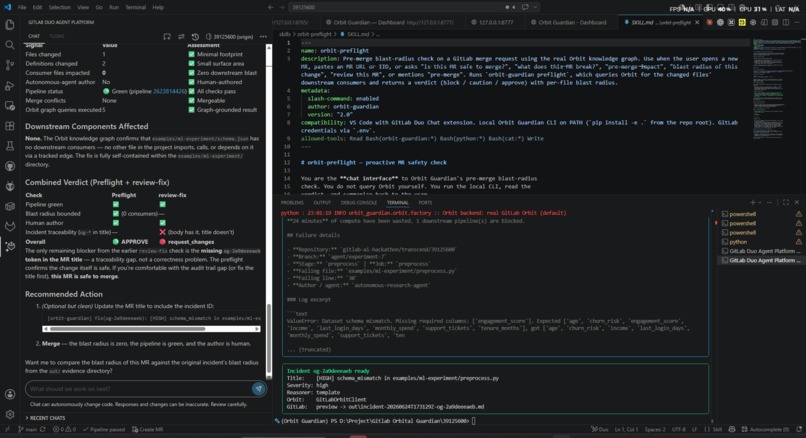Screen dimensions: 806x438
Task: Open the Source Control view
Action: [9, 65]
